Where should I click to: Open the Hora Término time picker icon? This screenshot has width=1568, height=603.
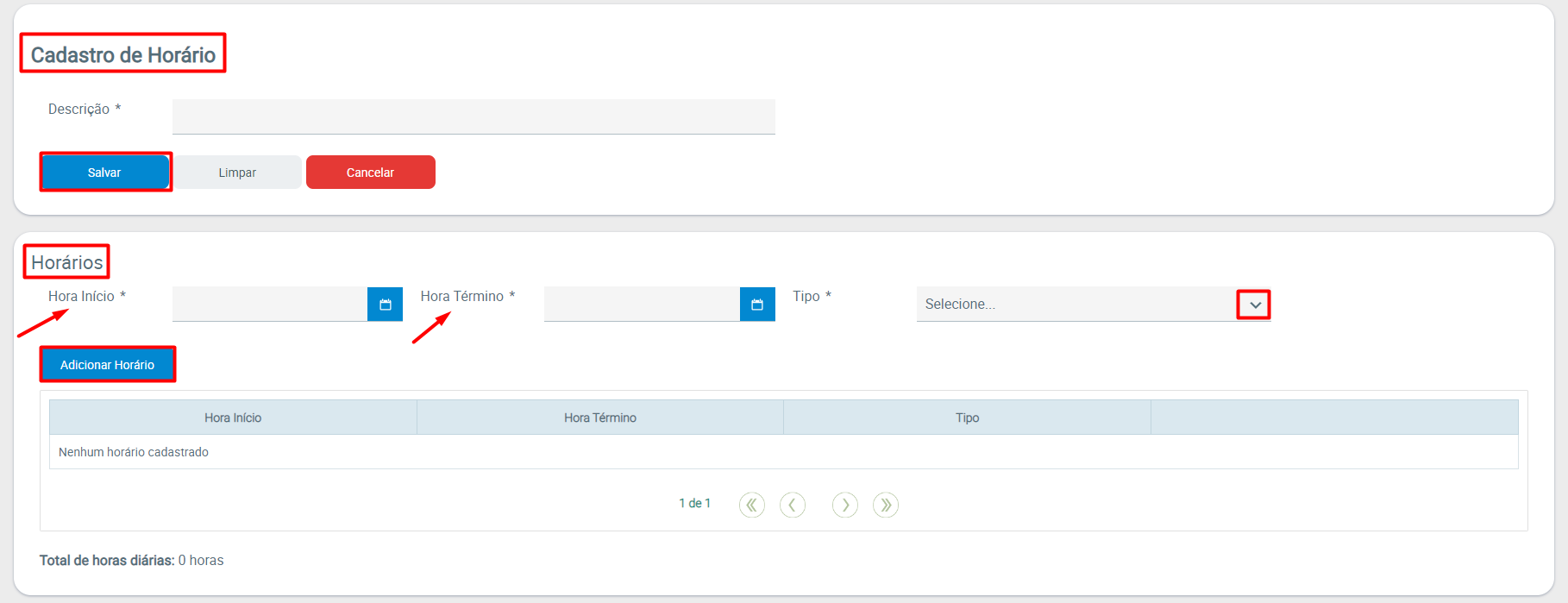[757, 305]
